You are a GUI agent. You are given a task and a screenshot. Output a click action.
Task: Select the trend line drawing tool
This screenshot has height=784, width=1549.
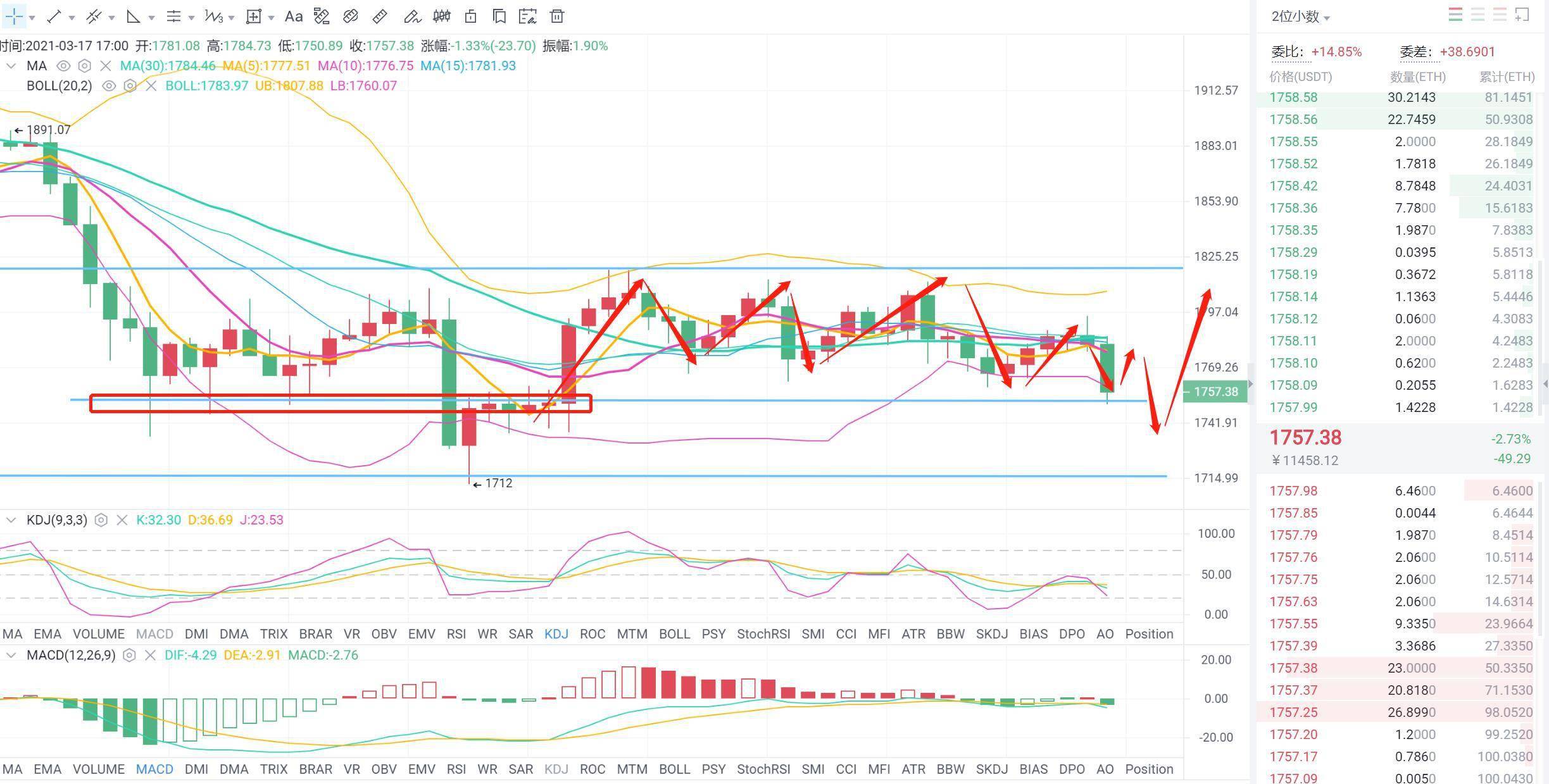(54, 16)
